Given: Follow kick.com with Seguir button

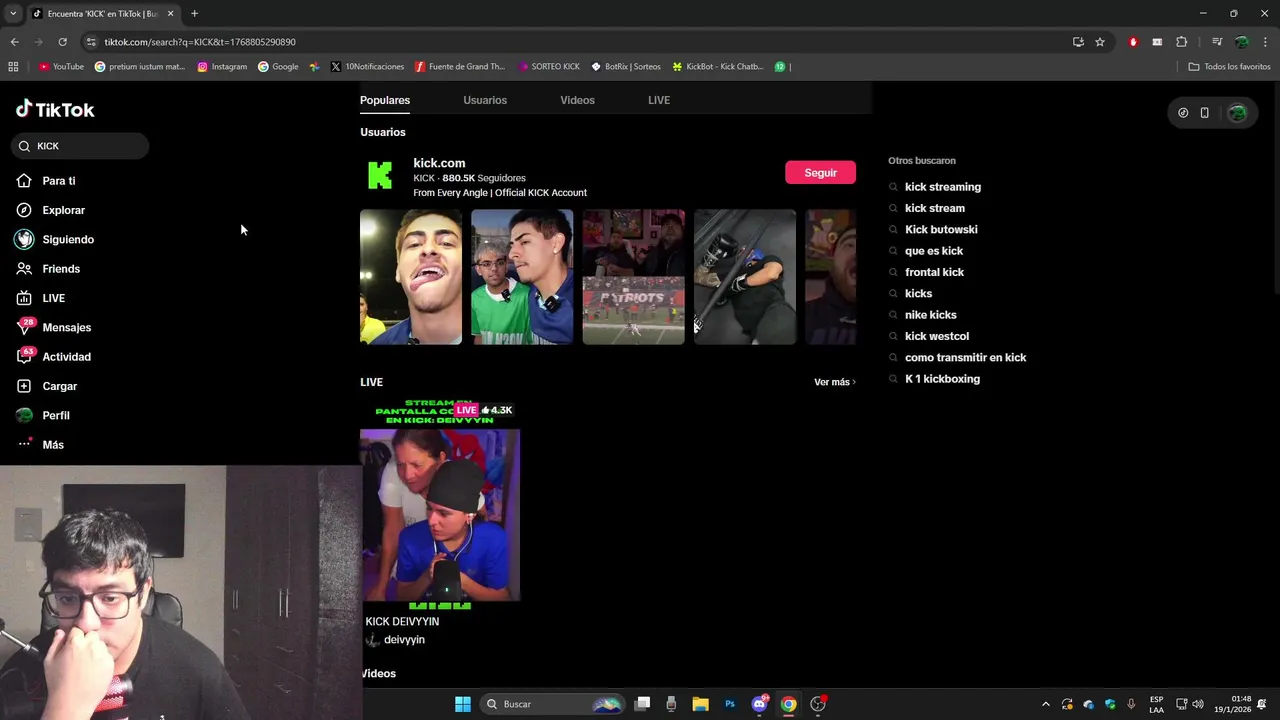Looking at the screenshot, I should [x=820, y=172].
